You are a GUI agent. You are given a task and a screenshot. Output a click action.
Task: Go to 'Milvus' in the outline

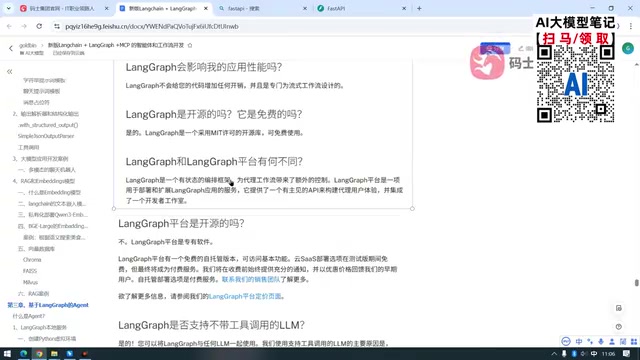[31, 282]
